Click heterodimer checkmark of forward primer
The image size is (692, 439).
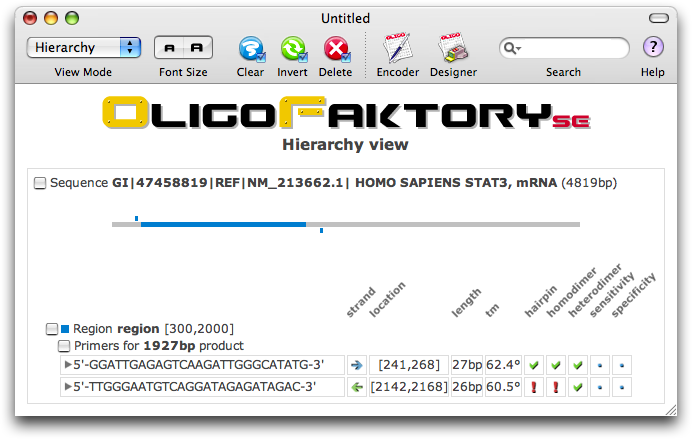tap(578, 365)
